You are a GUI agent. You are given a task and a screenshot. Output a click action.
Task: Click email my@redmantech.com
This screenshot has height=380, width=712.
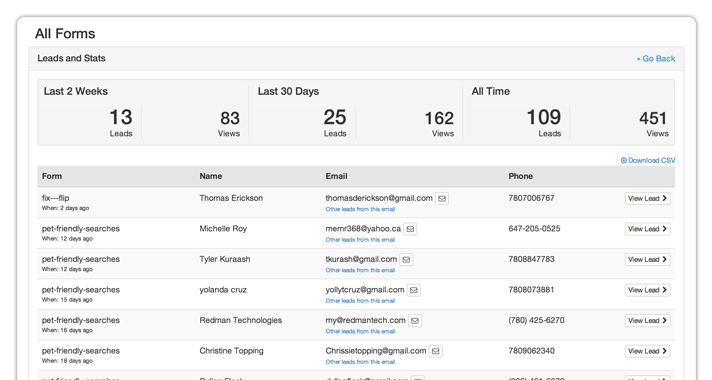click(x=366, y=320)
